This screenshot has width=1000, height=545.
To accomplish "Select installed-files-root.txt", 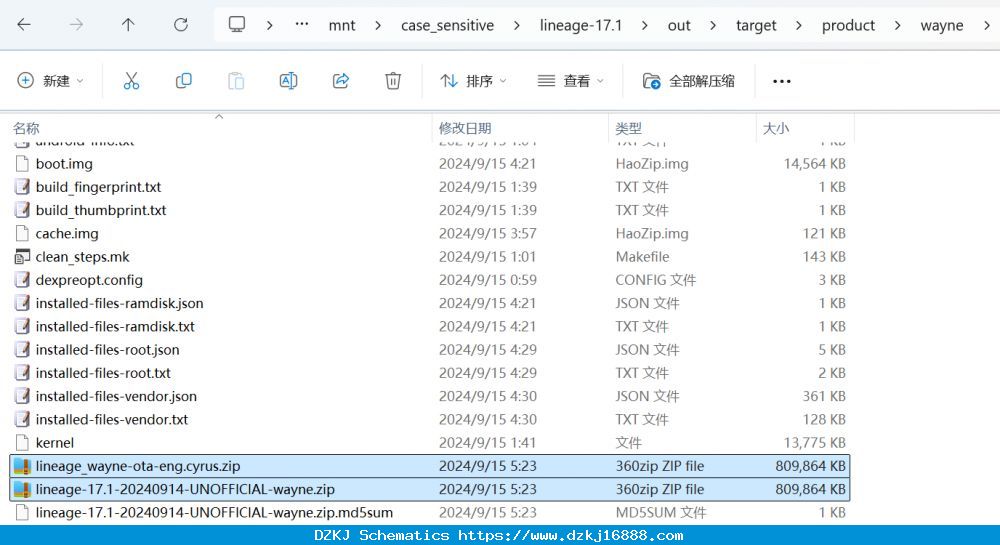I will pos(430,373).
